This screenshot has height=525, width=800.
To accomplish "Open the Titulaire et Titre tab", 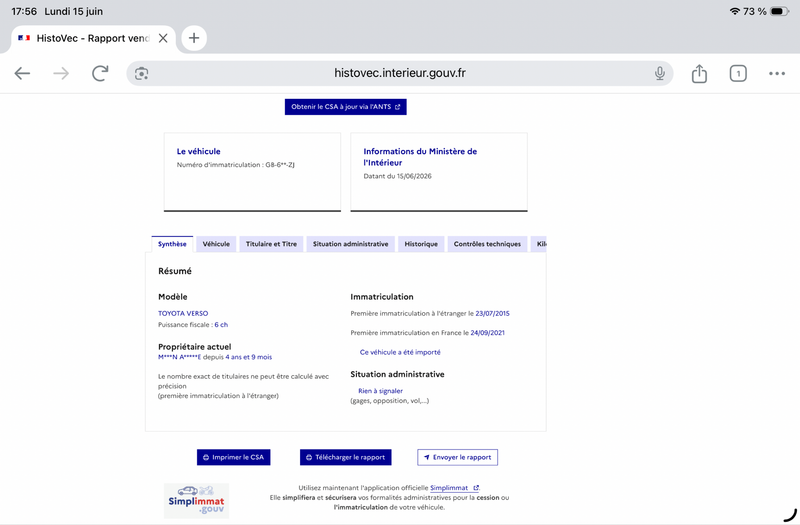I will [271, 244].
